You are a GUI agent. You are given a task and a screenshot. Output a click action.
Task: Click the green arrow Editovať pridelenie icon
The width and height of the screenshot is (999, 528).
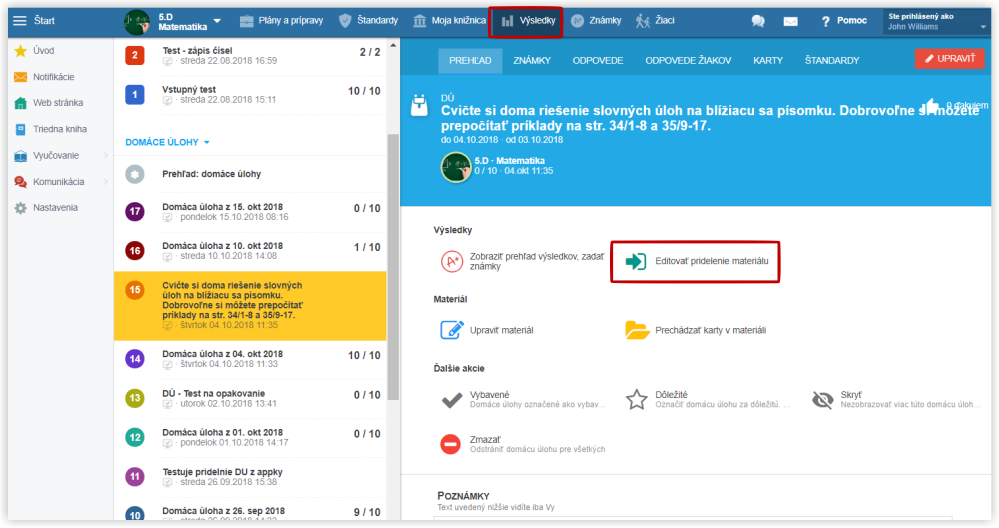pyautogui.click(x=636, y=261)
